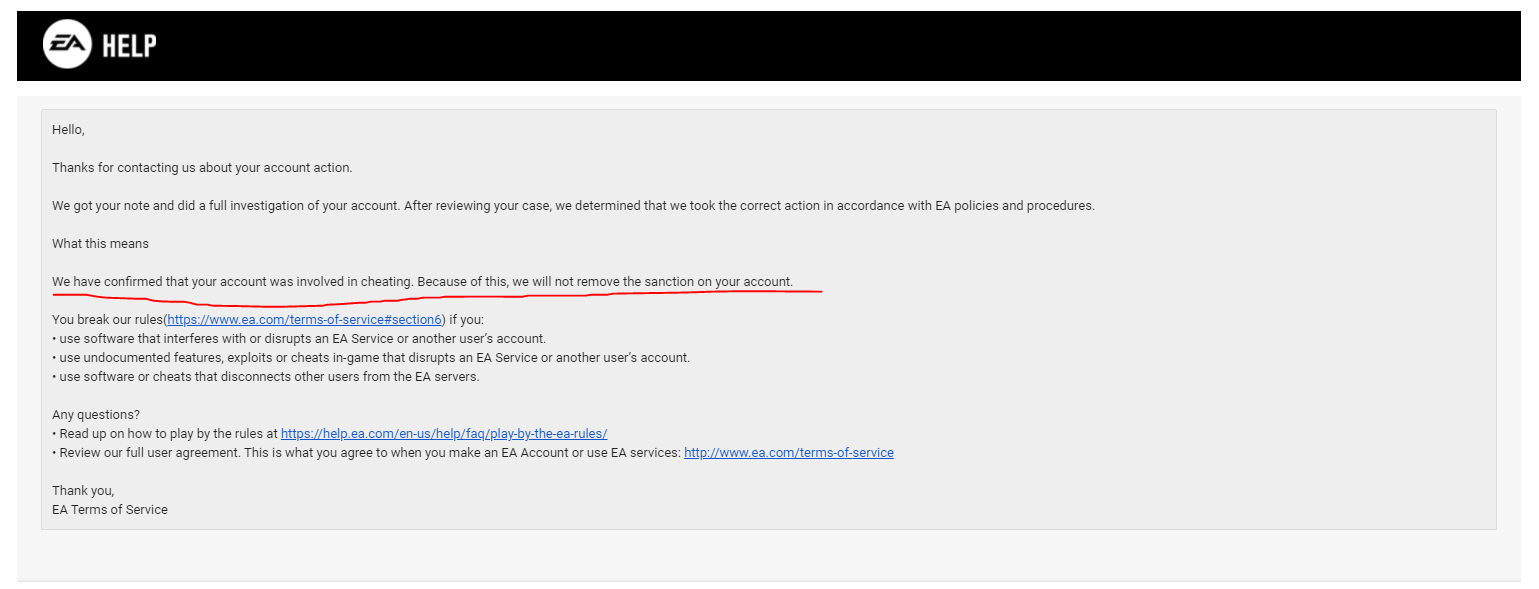
Task: Click the "EA Terms of Service" signature
Action: (x=110, y=510)
